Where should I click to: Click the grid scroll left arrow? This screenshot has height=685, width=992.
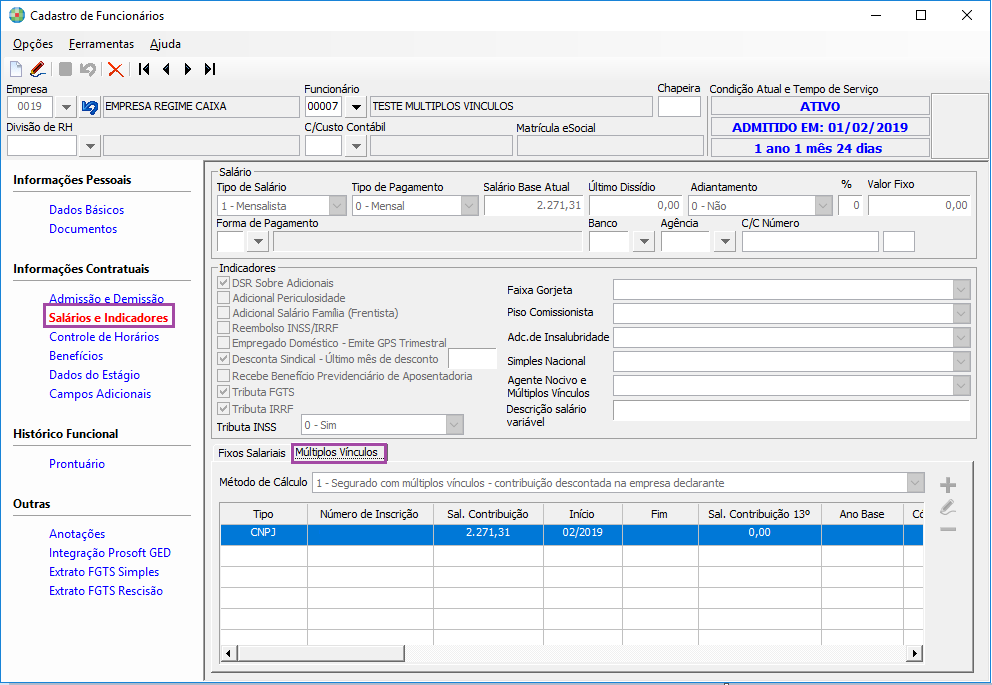click(x=229, y=653)
